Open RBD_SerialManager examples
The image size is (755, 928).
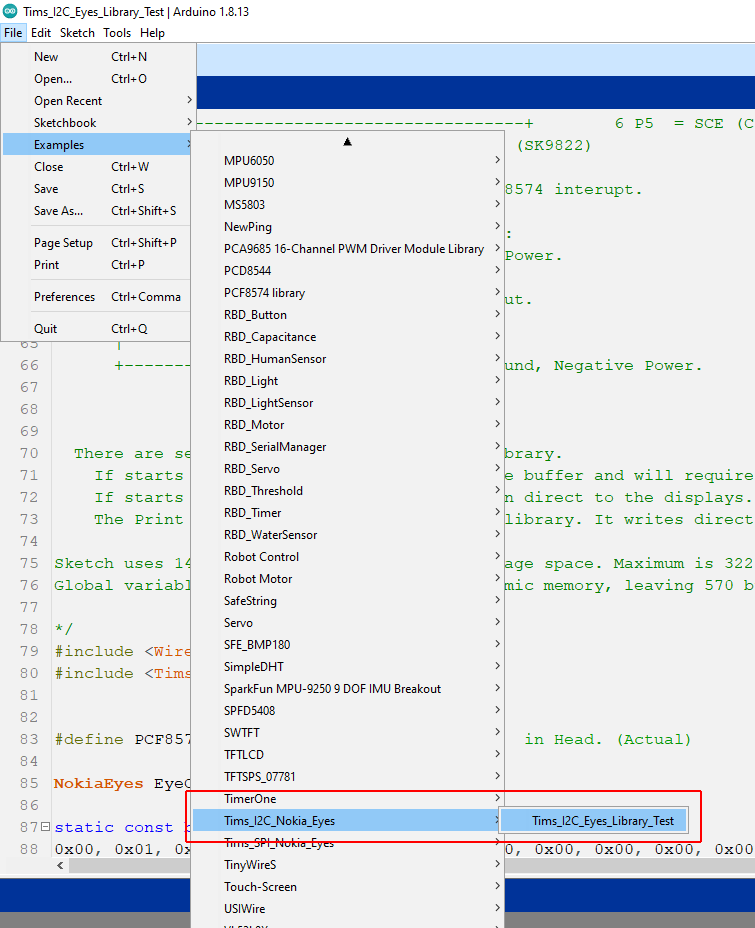click(347, 447)
